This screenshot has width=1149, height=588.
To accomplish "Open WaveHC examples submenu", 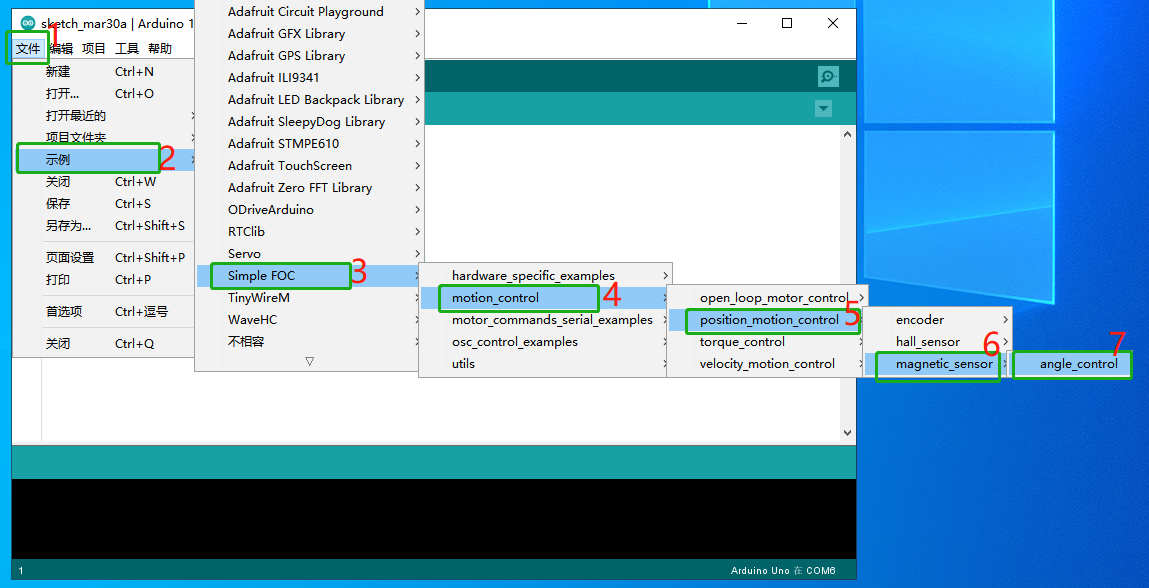I will (x=310, y=320).
